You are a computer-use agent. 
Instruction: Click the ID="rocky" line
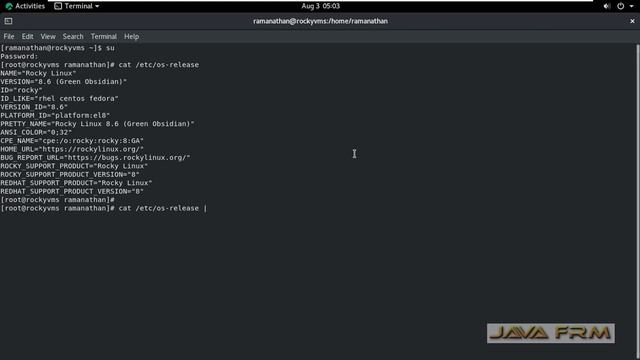coord(21,90)
